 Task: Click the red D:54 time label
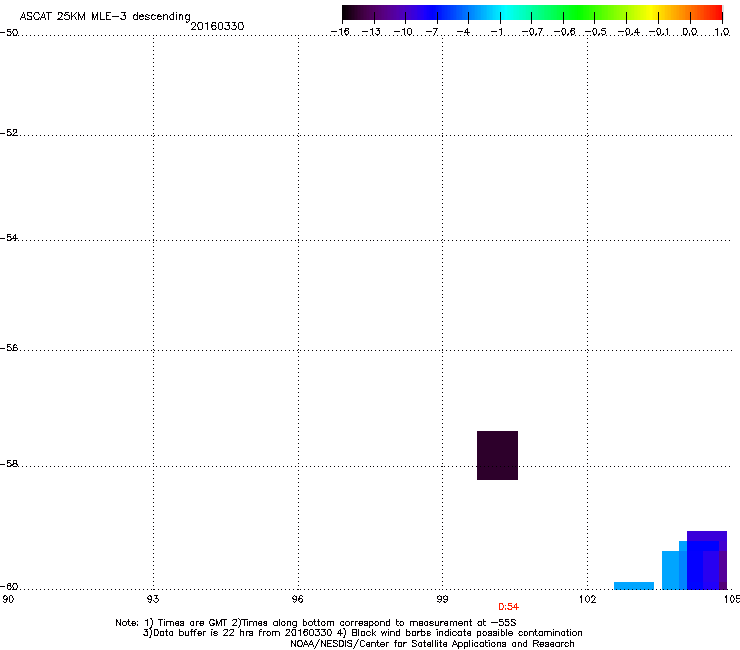508,607
